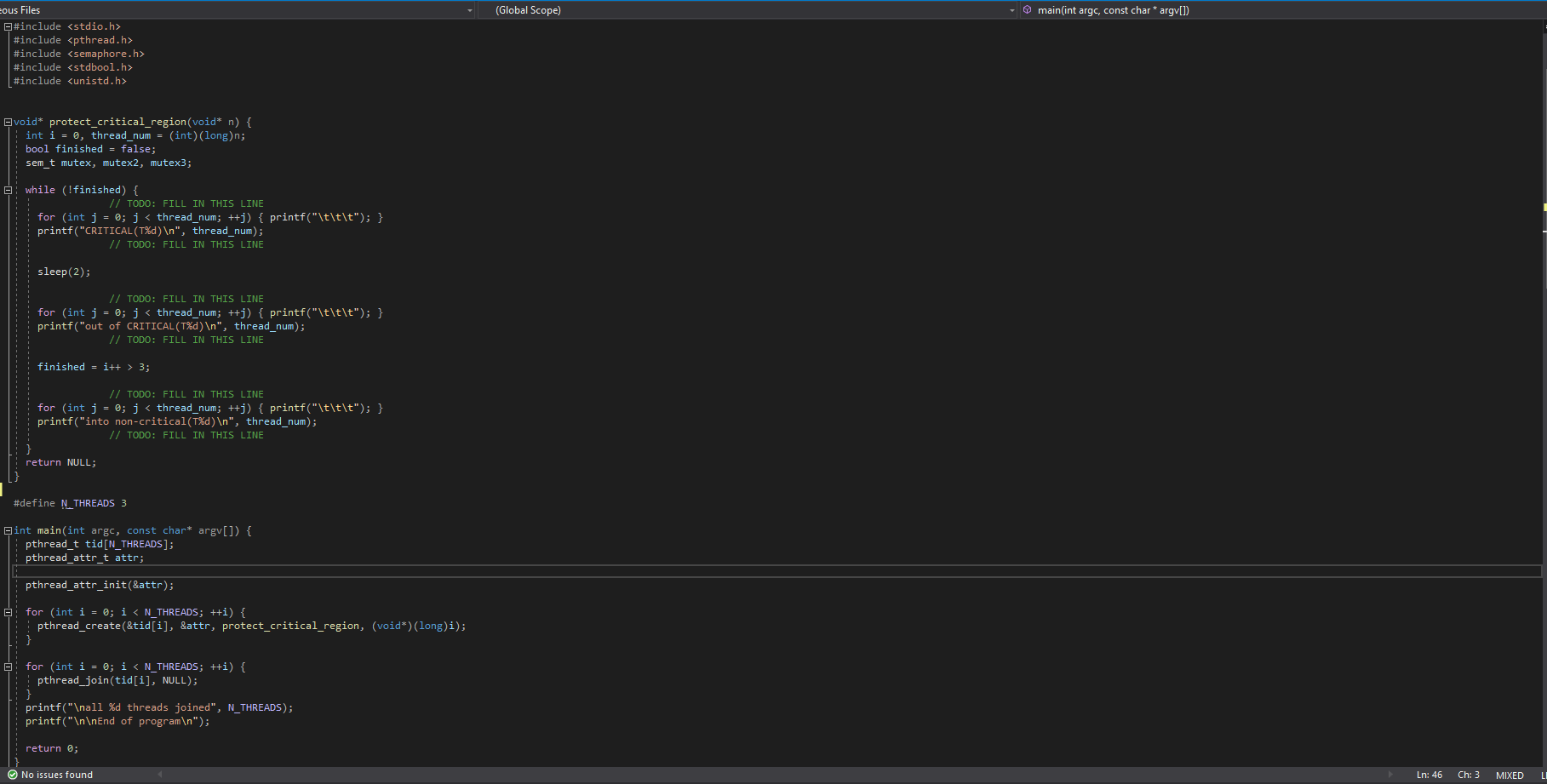Click the MIXED line-ending indicator in status bar
The image size is (1547, 784).
(x=1509, y=775)
